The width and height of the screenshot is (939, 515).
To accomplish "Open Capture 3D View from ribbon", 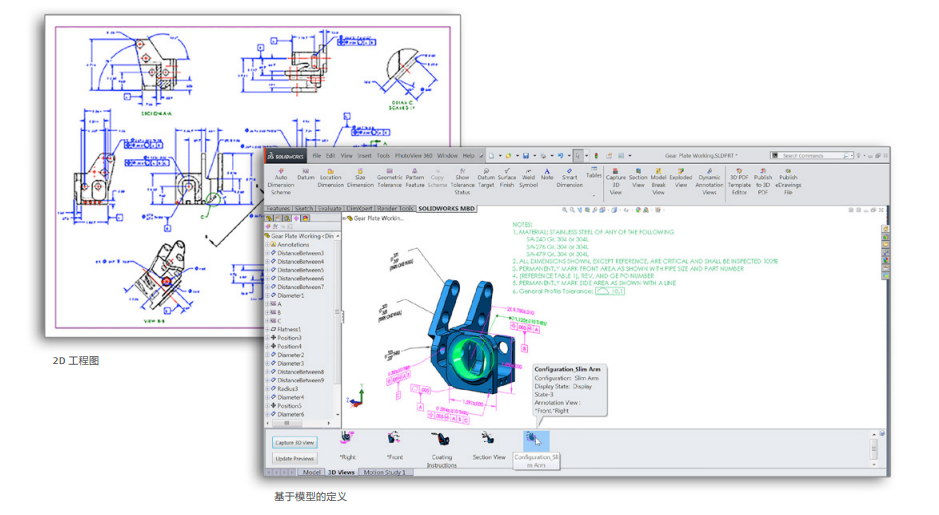I will point(615,179).
